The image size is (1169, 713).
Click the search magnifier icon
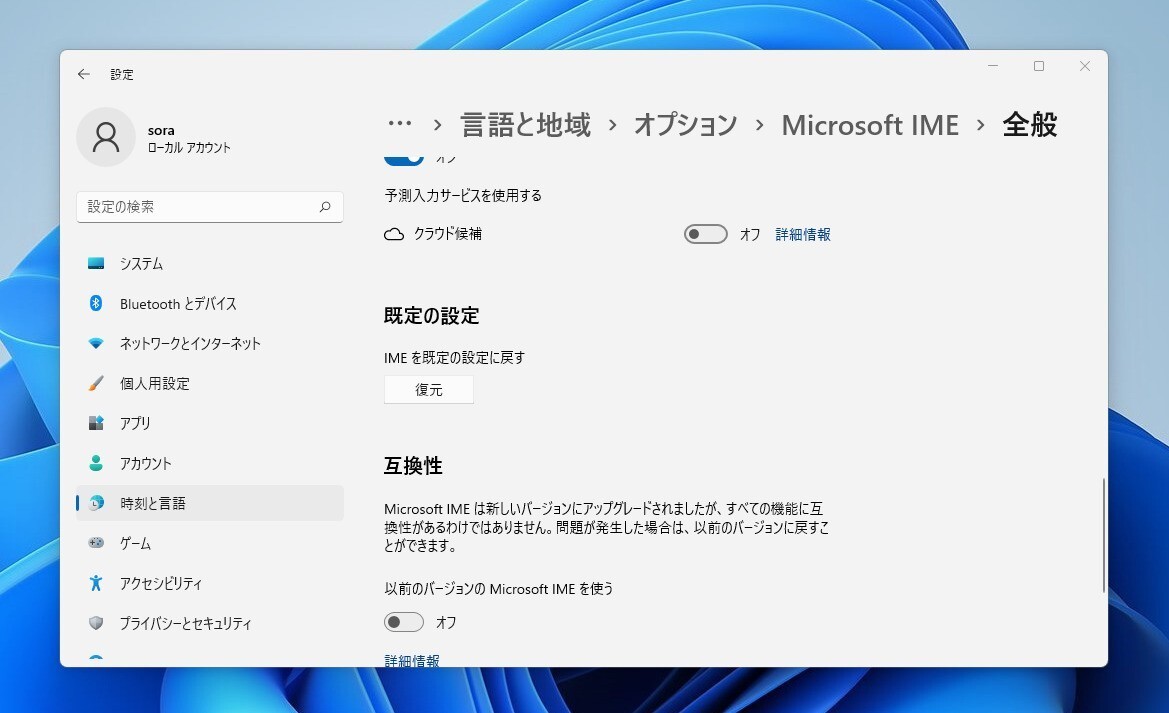(x=325, y=207)
